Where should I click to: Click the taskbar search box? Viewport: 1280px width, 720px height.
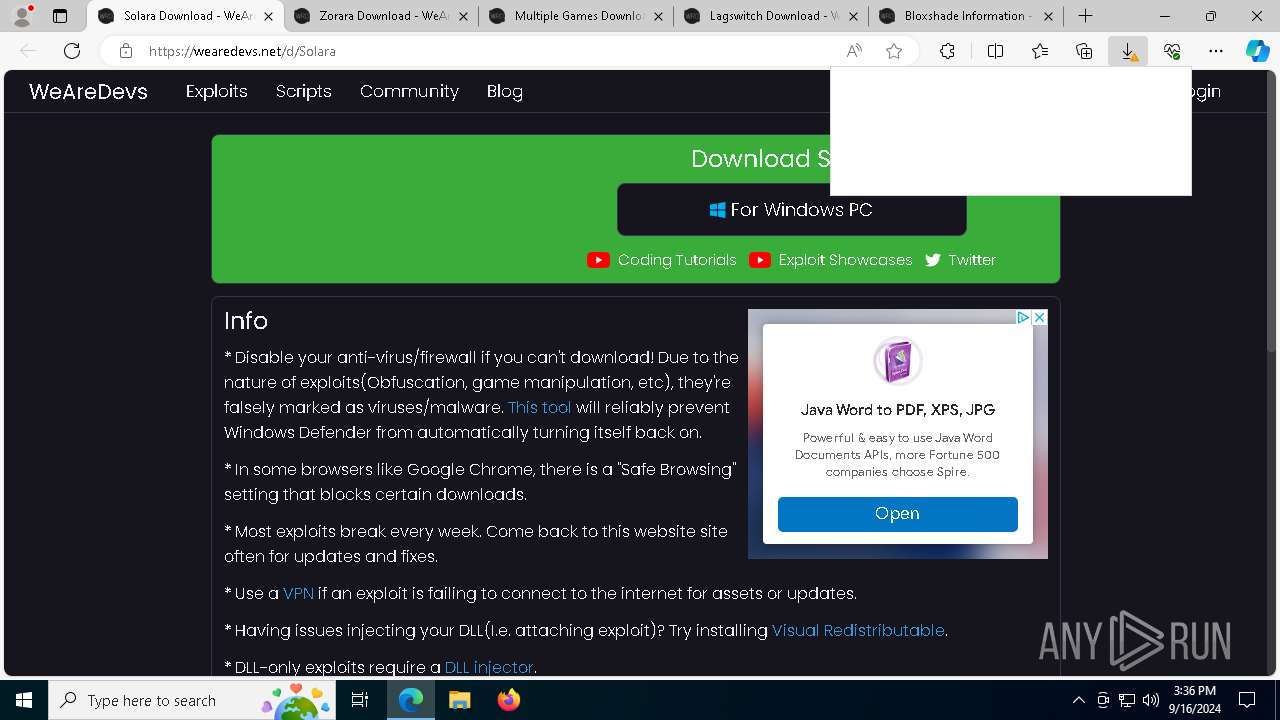193,700
